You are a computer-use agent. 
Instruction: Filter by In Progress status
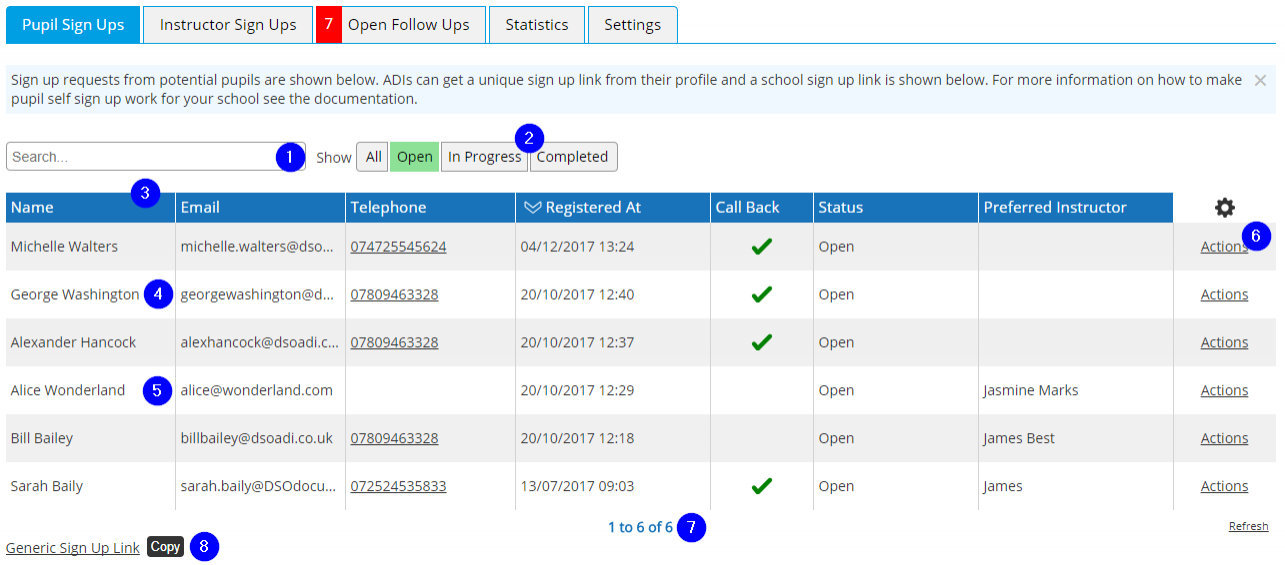[x=484, y=157]
